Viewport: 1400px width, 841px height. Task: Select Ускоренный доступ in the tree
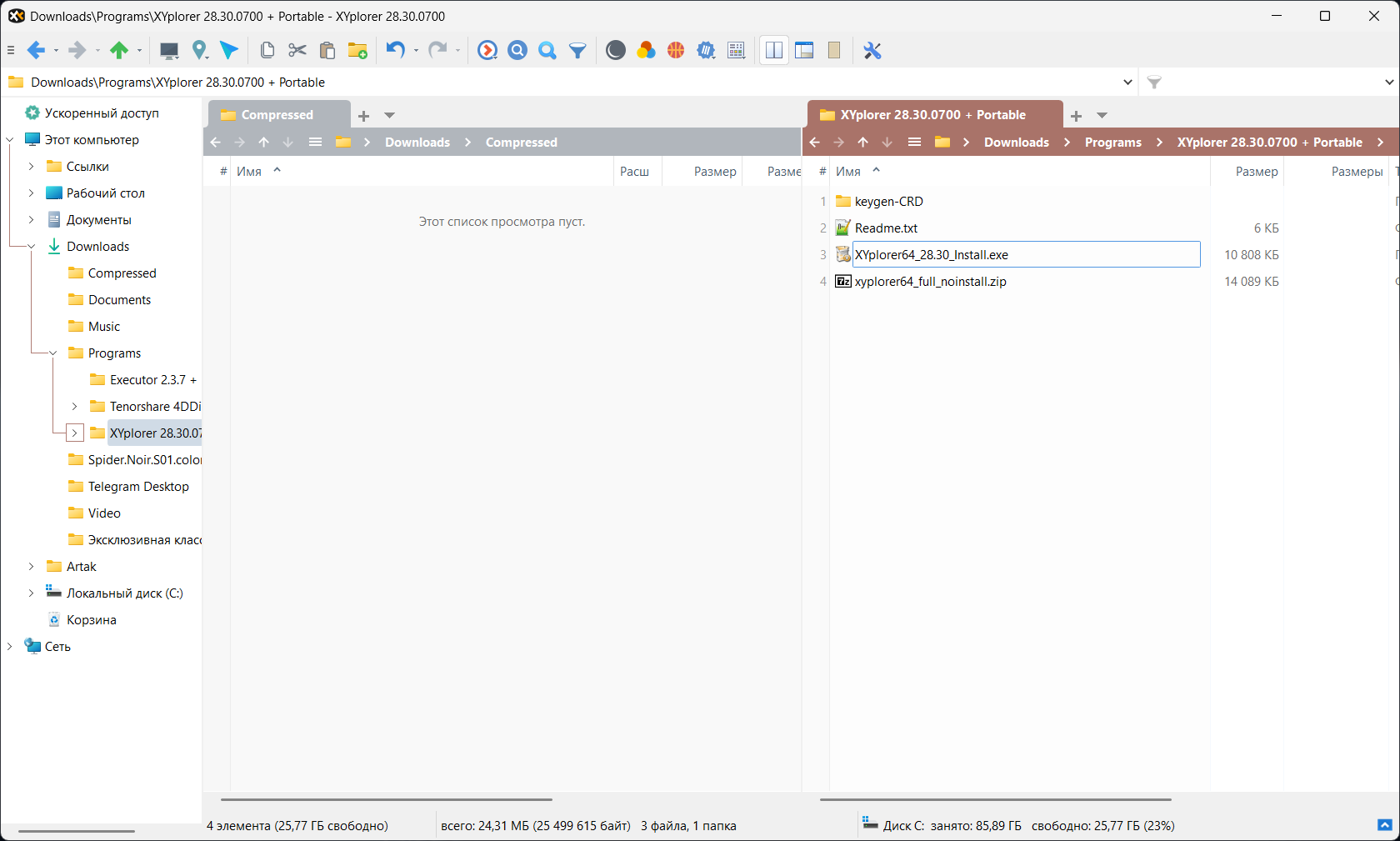pyautogui.click(x=102, y=113)
